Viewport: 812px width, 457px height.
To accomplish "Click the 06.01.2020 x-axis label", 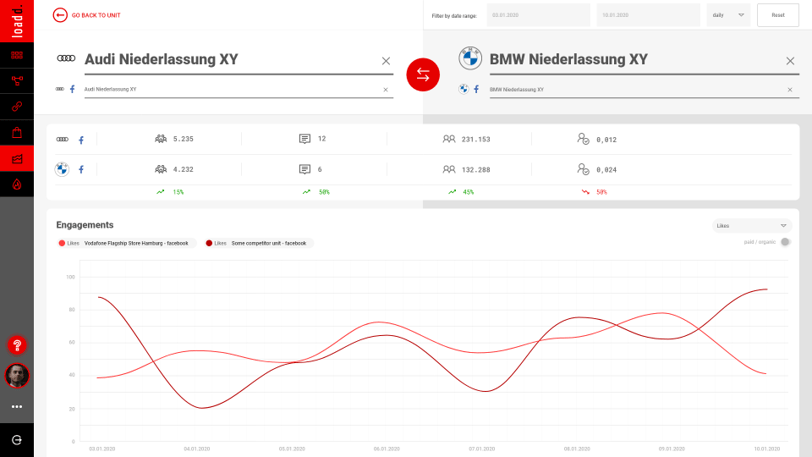I will [387, 449].
